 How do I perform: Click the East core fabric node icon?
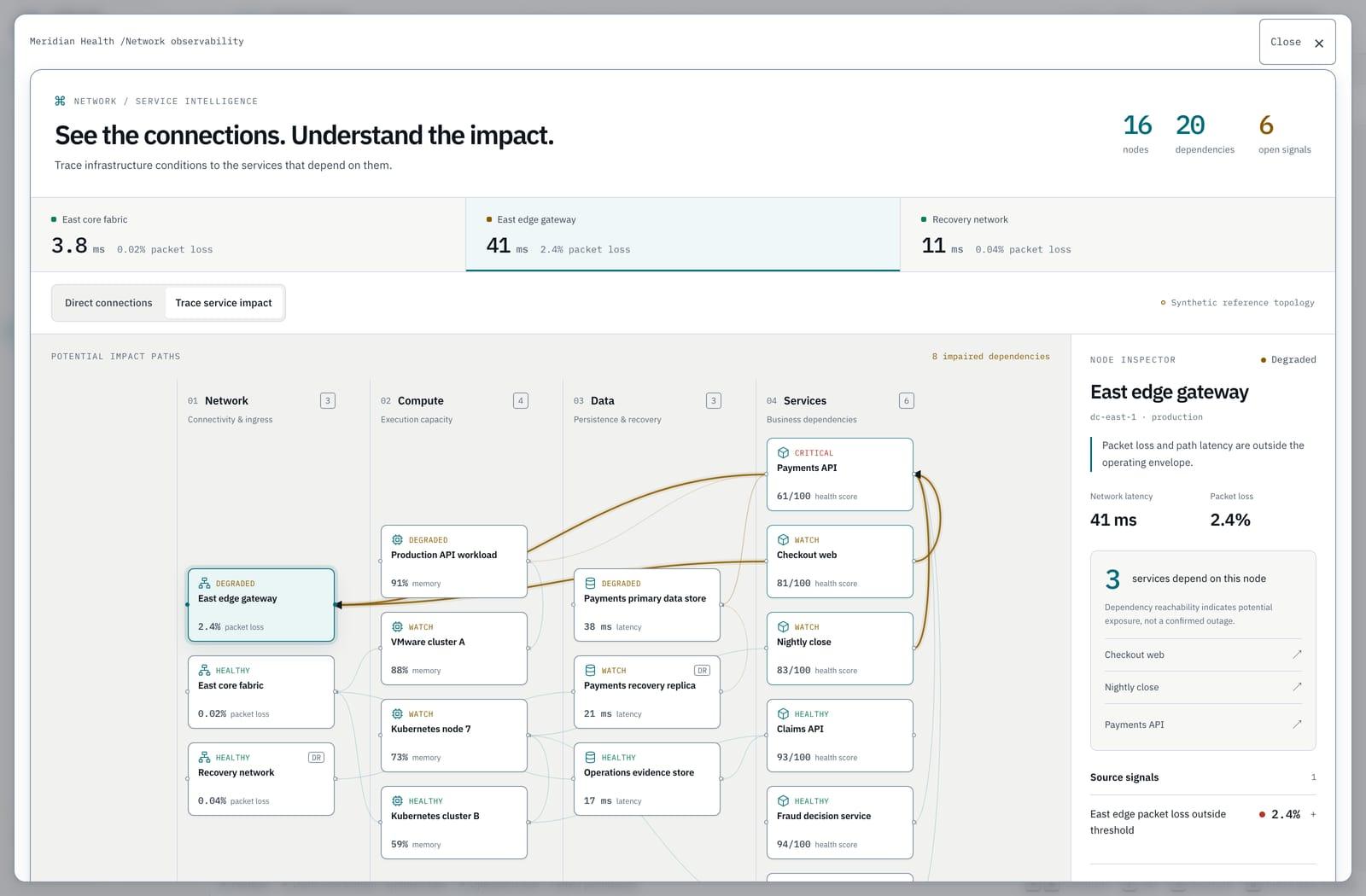click(x=204, y=671)
